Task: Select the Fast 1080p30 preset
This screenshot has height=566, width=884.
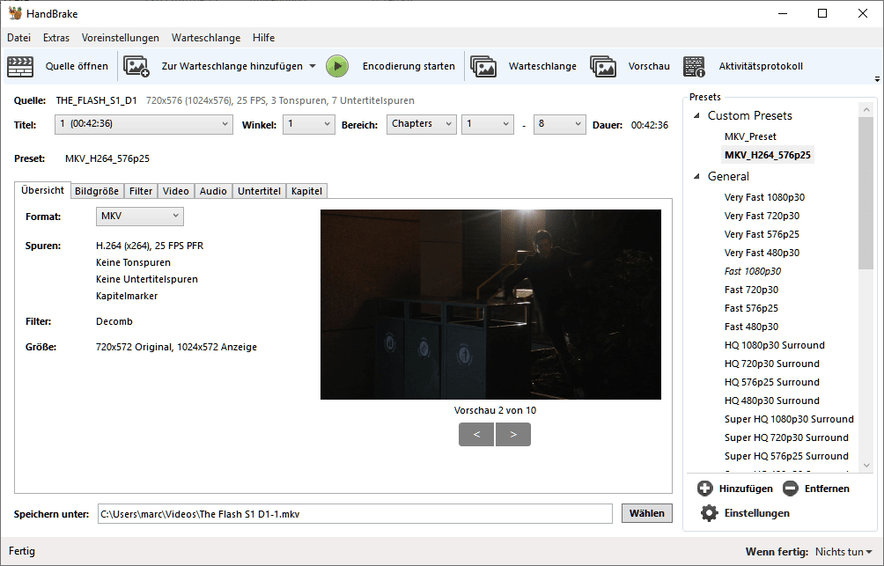Action: [753, 271]
